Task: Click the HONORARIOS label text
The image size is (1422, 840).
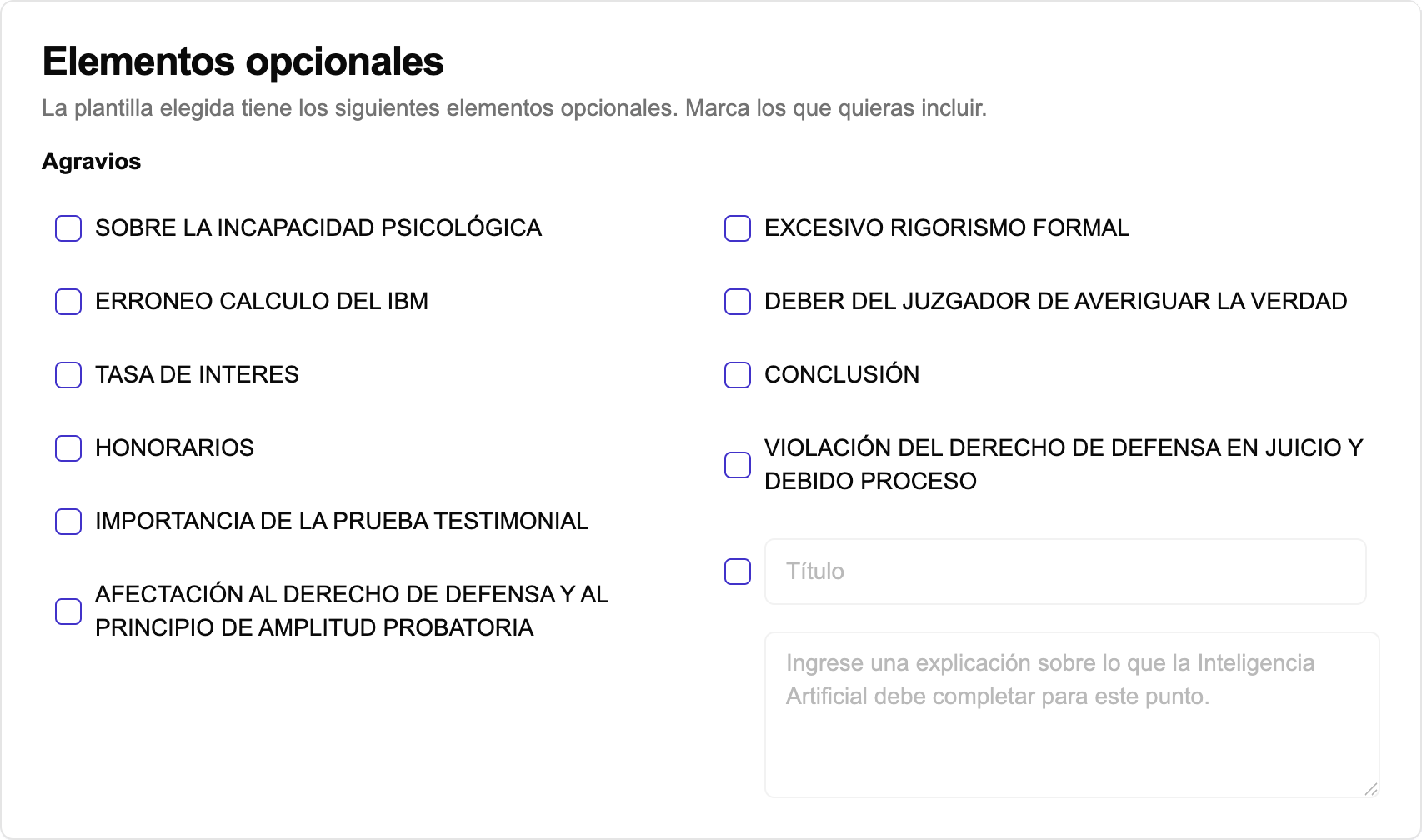Action: coord(174,448)
